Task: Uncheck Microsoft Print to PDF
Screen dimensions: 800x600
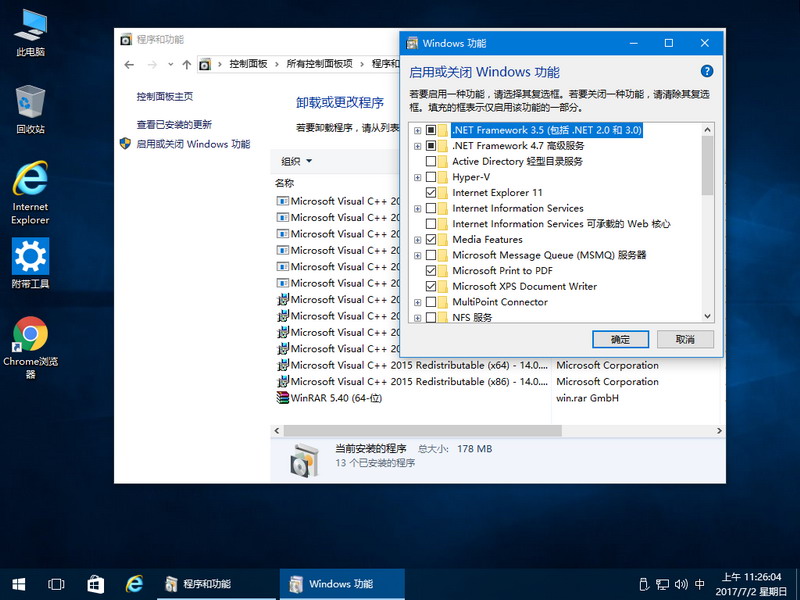Action: point(431,270)
